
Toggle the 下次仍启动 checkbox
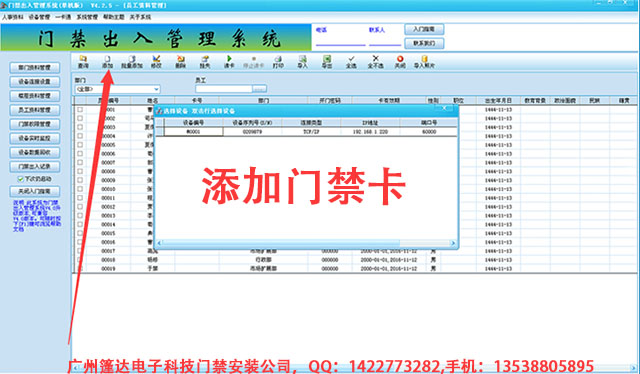[x=20, y=179]
